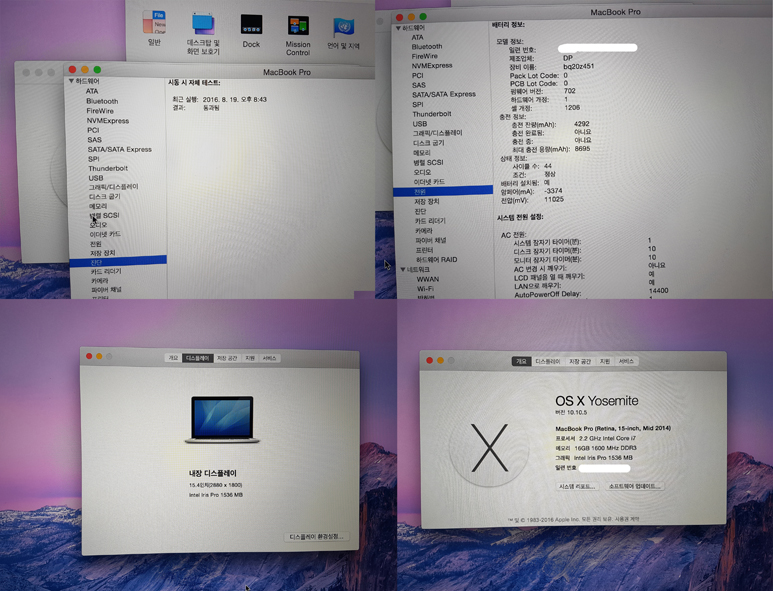
Task: Collapse 하드웨어 triangle in the 배터리 정보 window
Action: (399, 28)
